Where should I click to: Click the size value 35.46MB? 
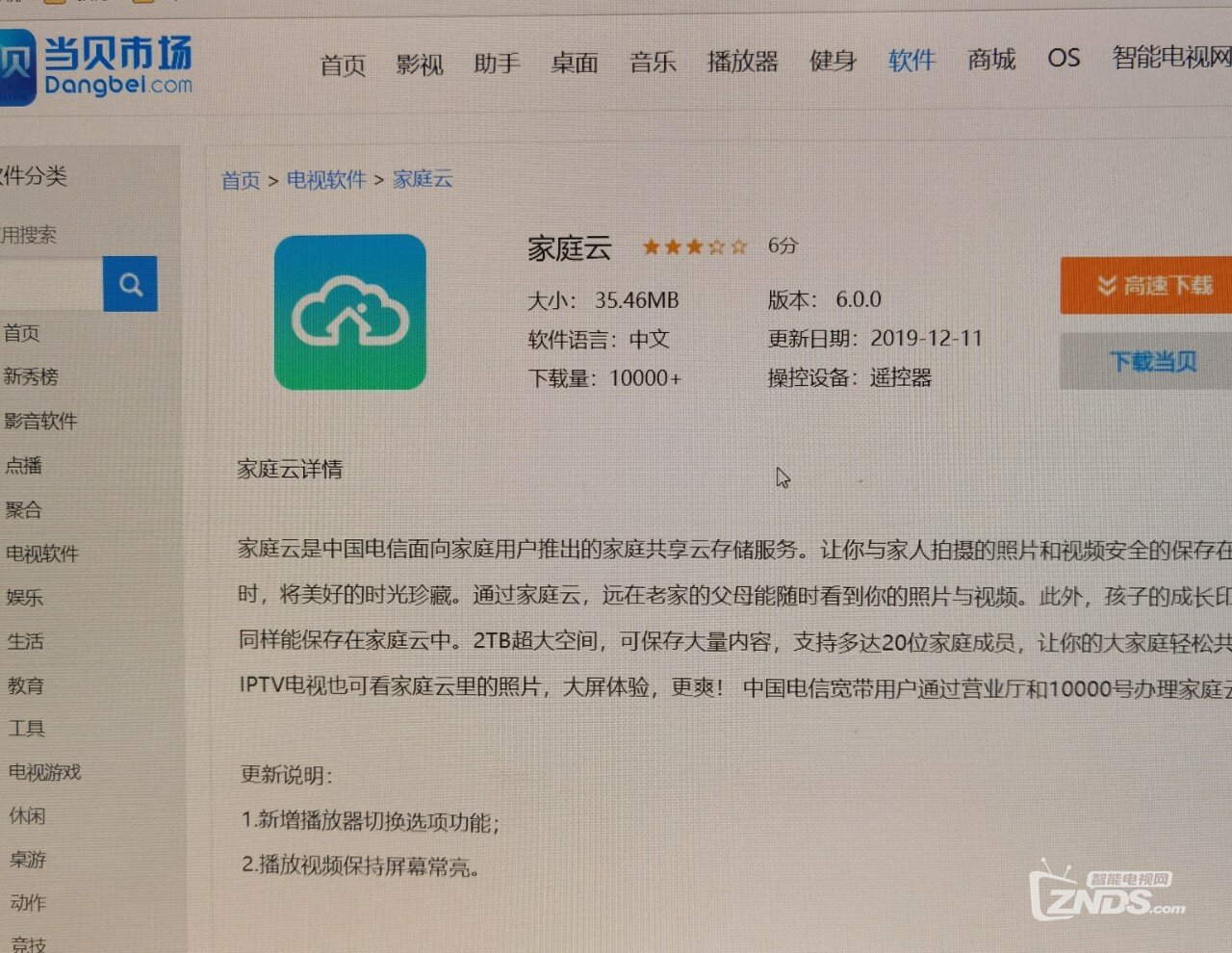(636, 300)
